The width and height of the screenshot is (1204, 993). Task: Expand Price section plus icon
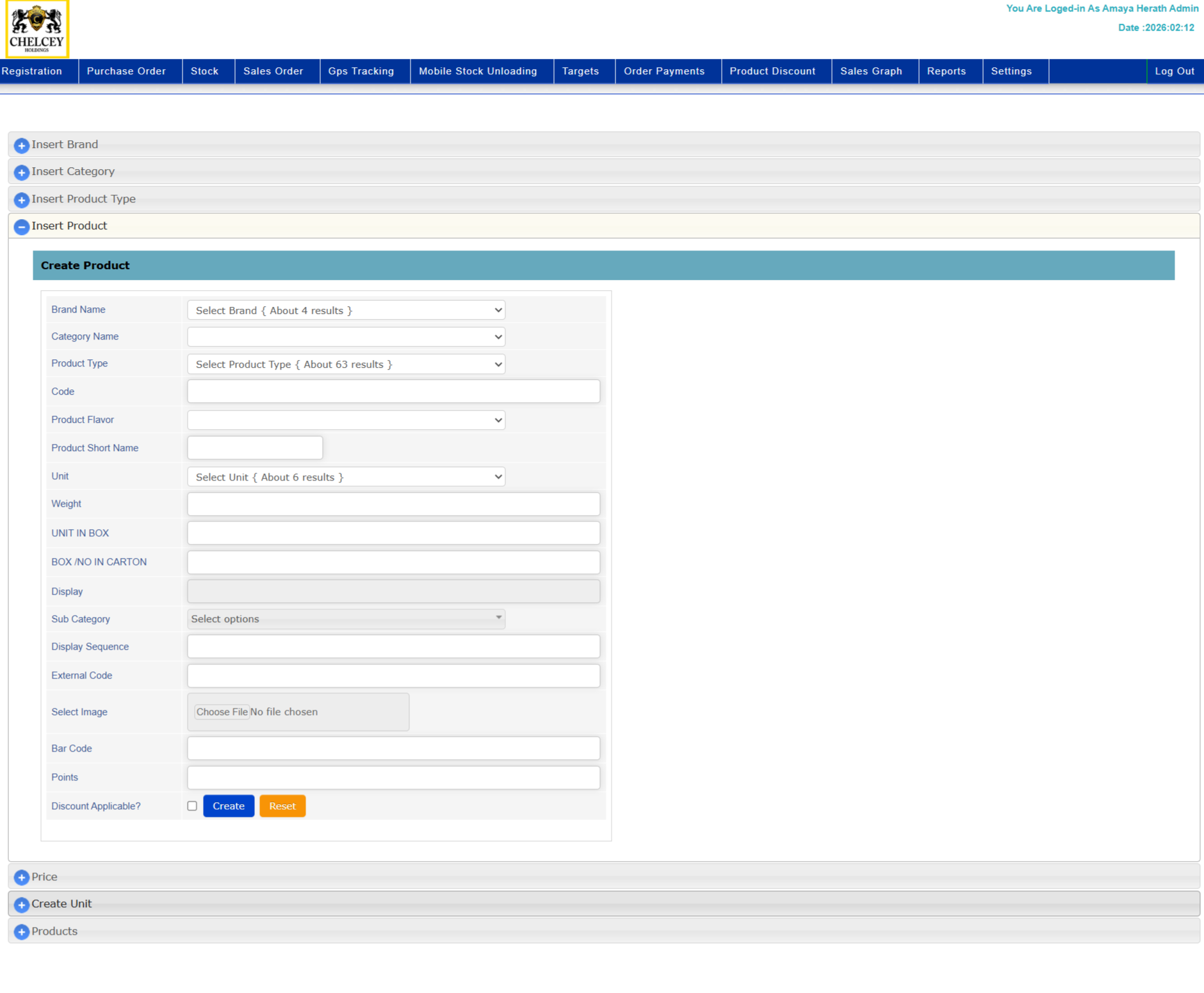pos(22,877)
